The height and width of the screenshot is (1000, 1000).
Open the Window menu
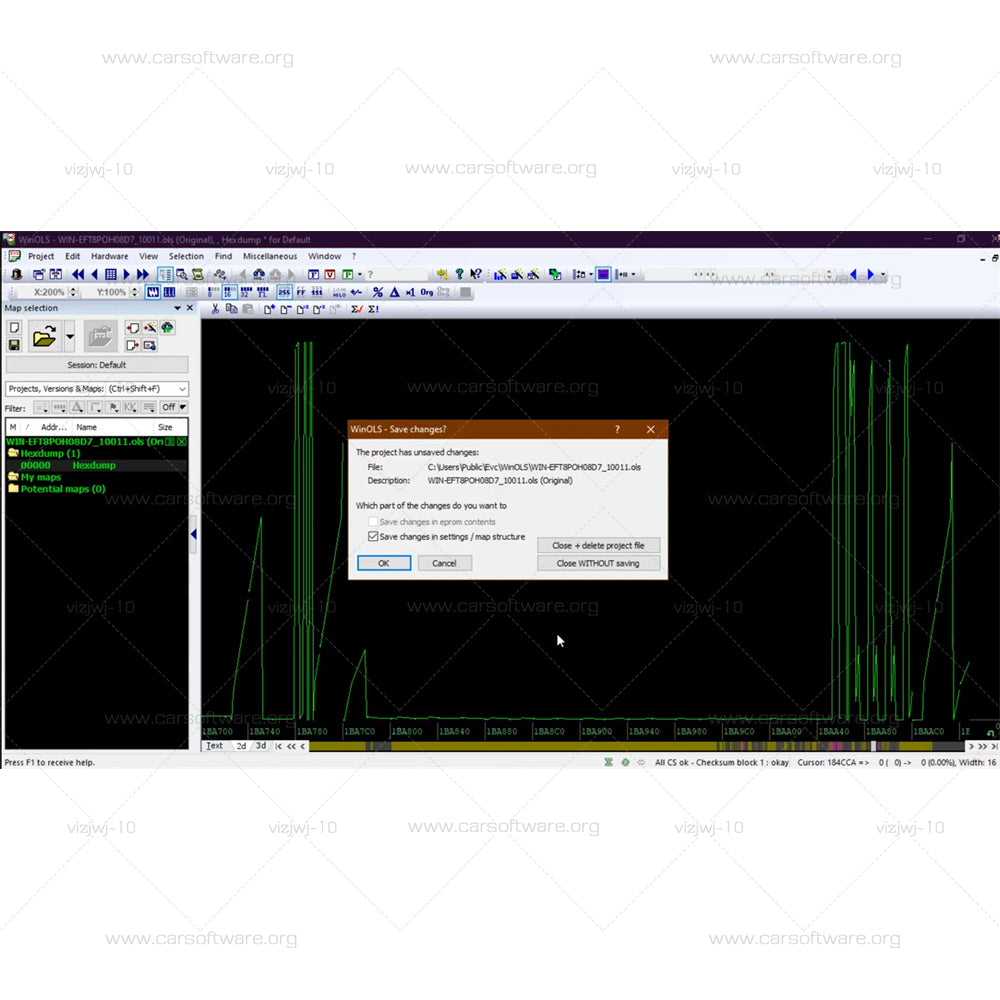[325, 256]
